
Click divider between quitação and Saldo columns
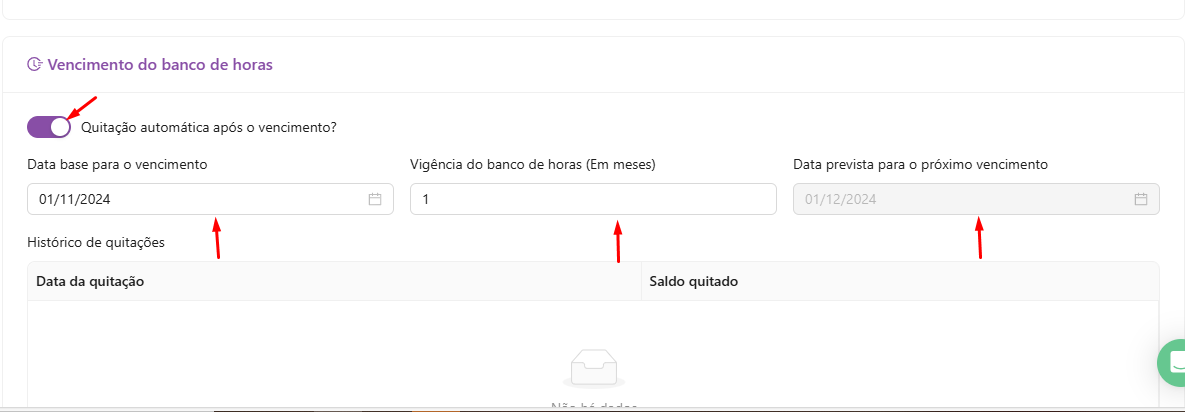tap(641, 282)
